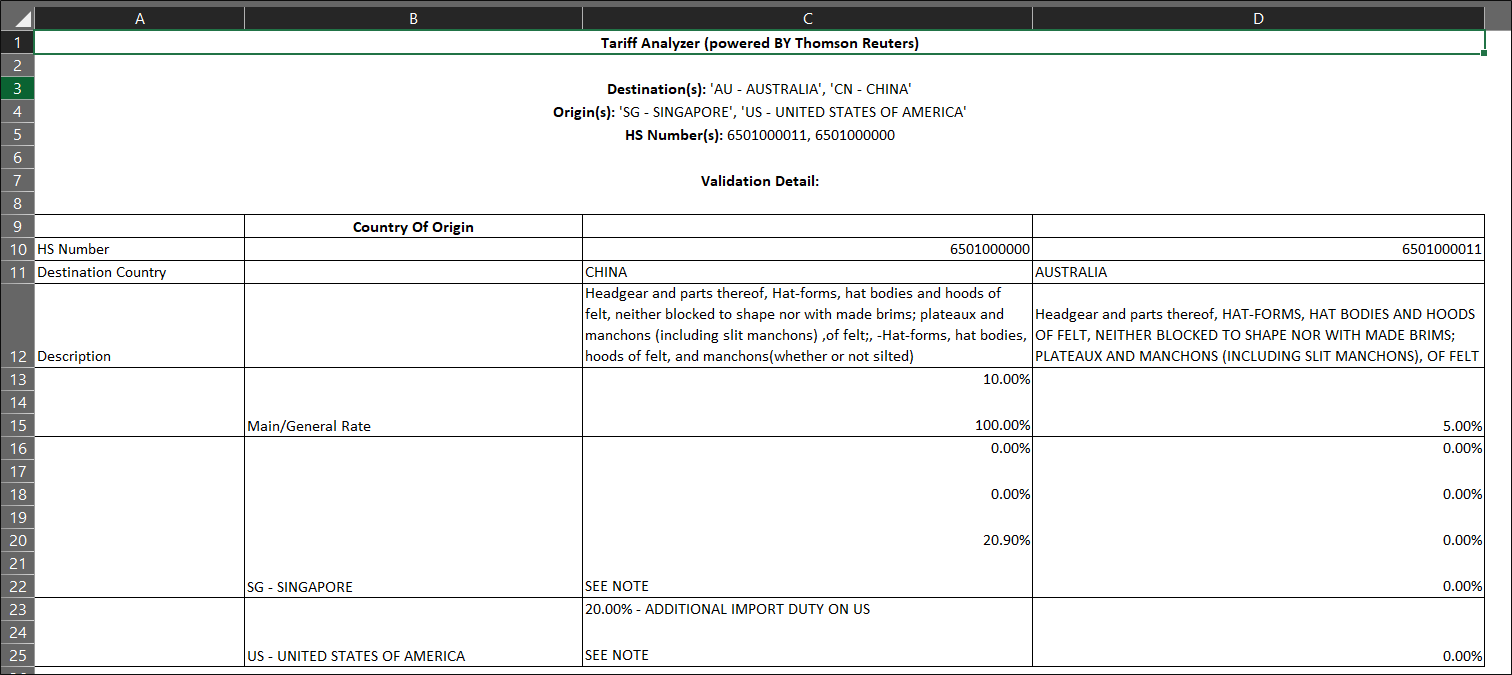Image resolution: width=1512 pixels, height=675 pixels.
Task: Select column D header
Action: (1258, 18)
